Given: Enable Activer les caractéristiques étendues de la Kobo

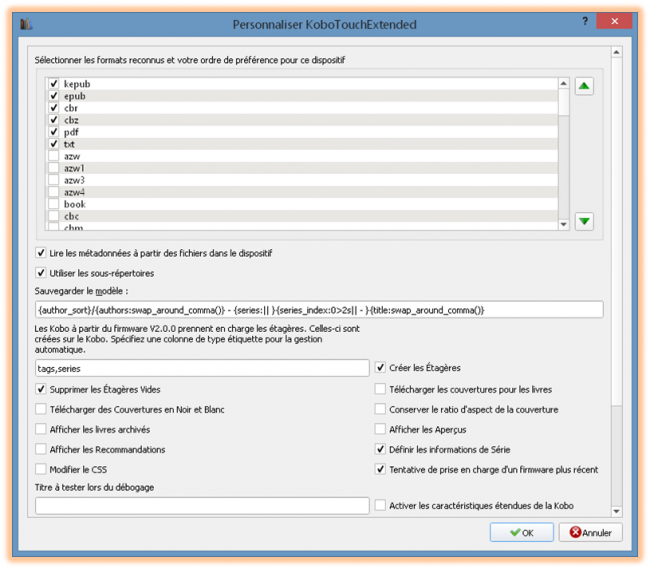Looking at the screenshot, I should tap(380, 506).
